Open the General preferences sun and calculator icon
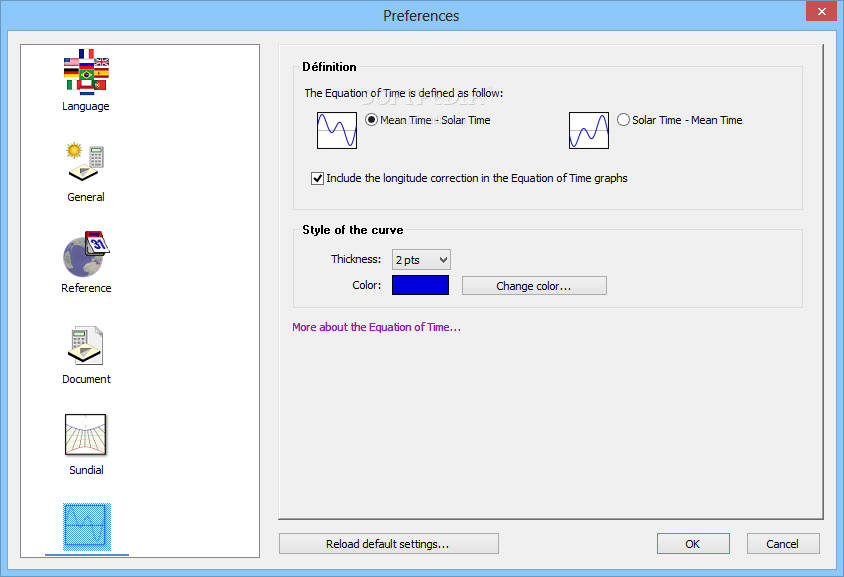 pos(86,162)
